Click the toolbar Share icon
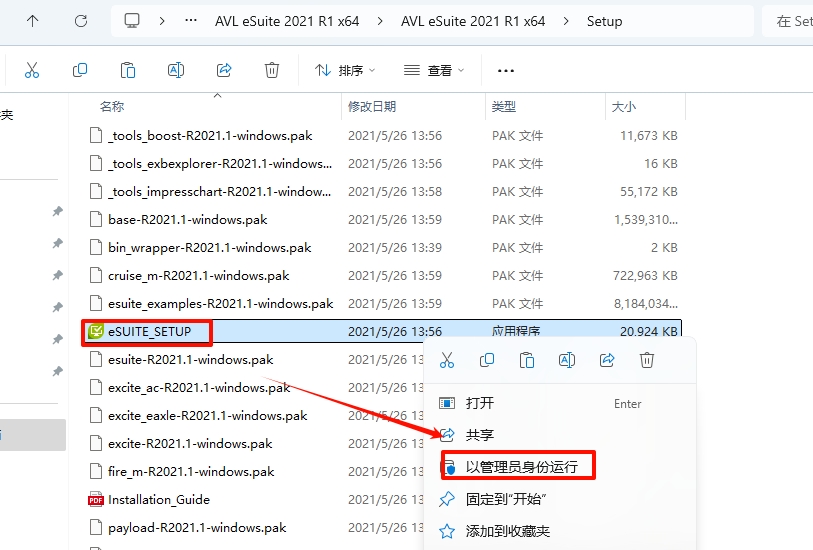 point(224,70)
